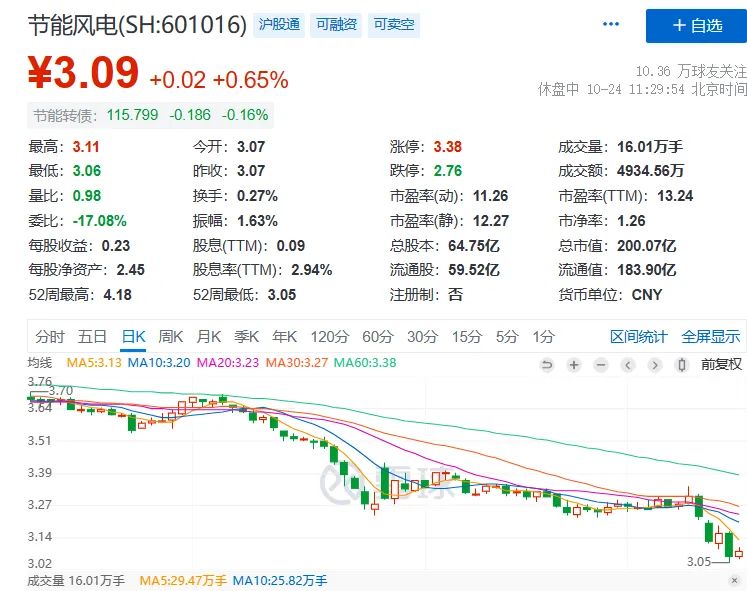Switch to the 分时 chart tab
747x591 pixels.
49,337
